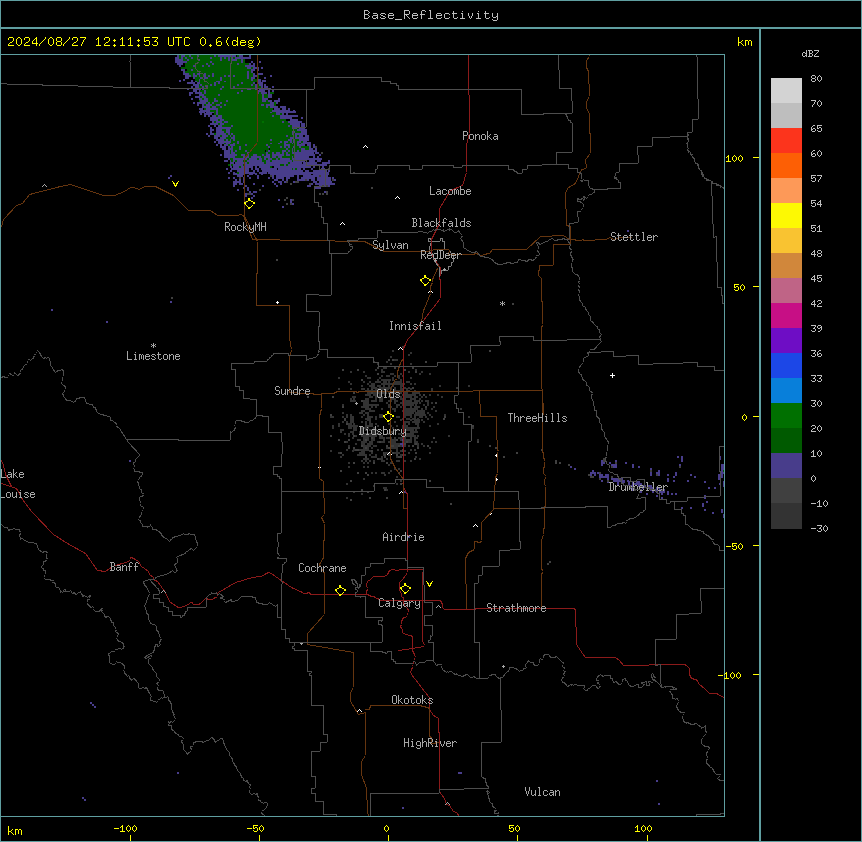Click the Lacombe city label

pos(450,191)
